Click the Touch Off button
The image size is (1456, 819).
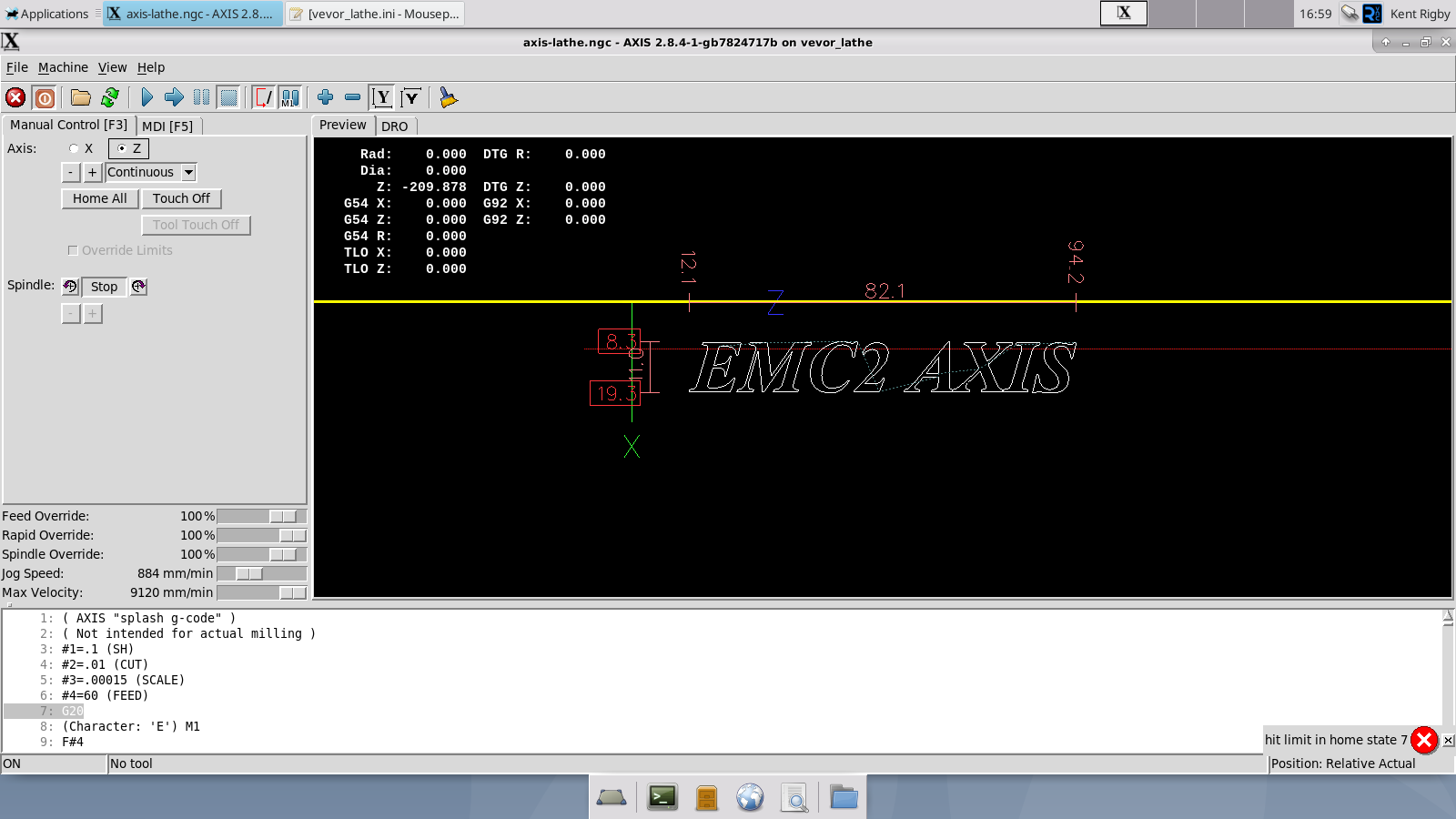coord(181,198)
